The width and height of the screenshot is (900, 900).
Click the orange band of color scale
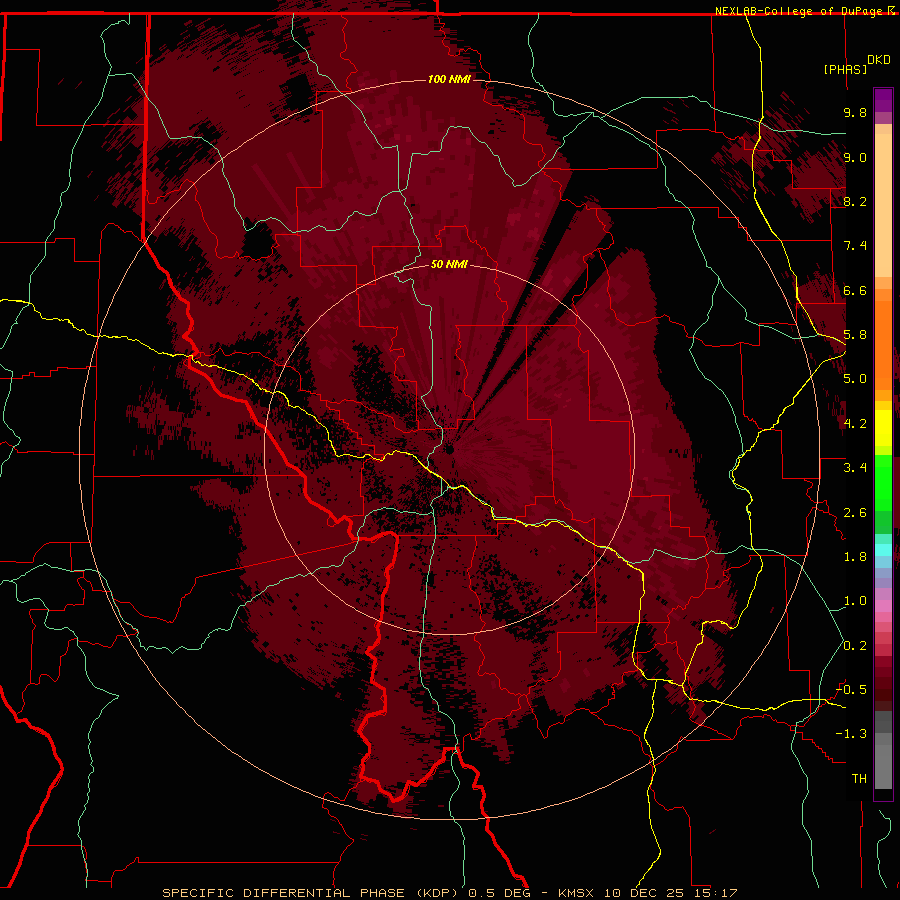tap(883, 346)
